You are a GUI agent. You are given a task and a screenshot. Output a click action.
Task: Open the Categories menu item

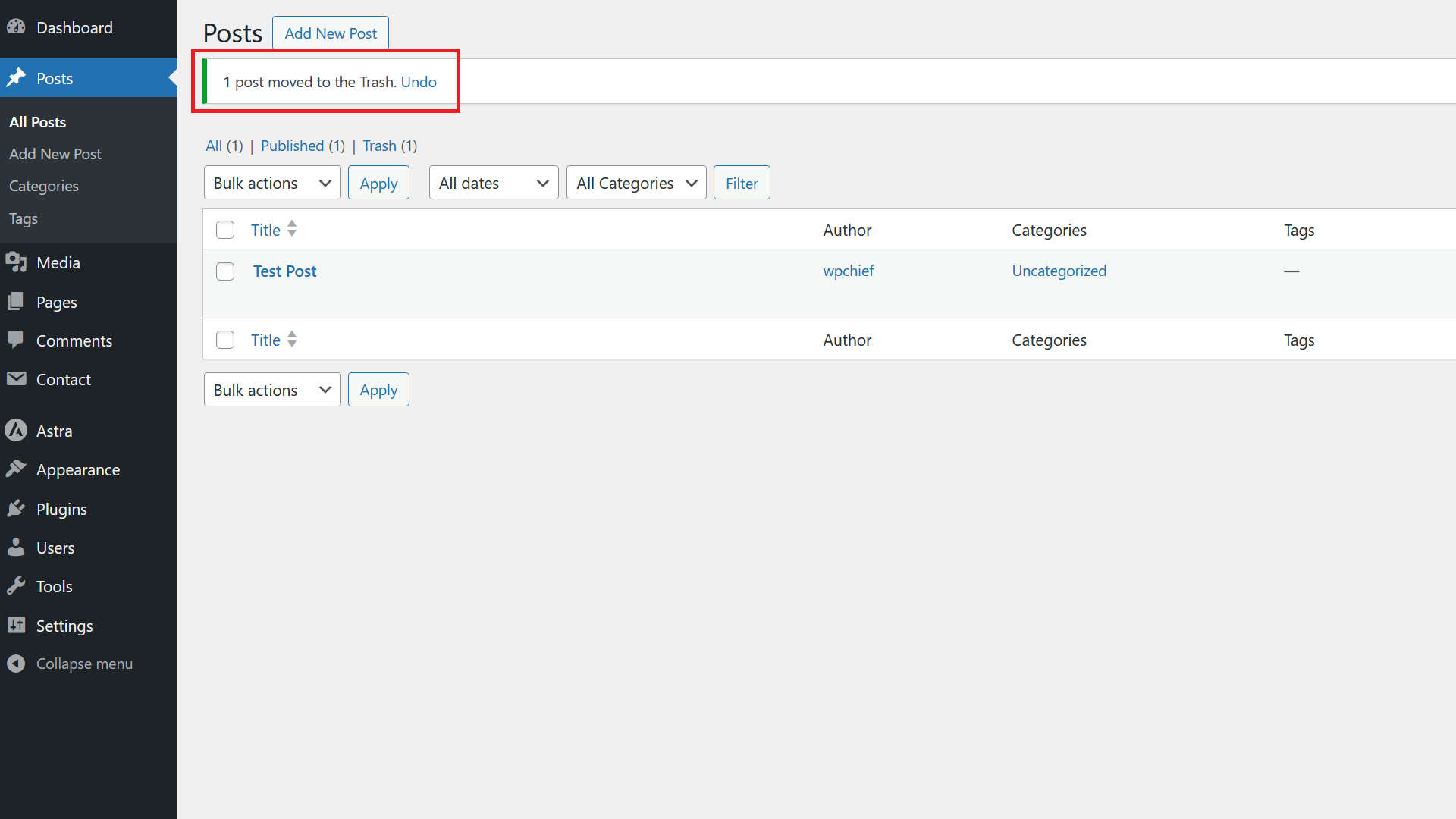click(44, 186)
